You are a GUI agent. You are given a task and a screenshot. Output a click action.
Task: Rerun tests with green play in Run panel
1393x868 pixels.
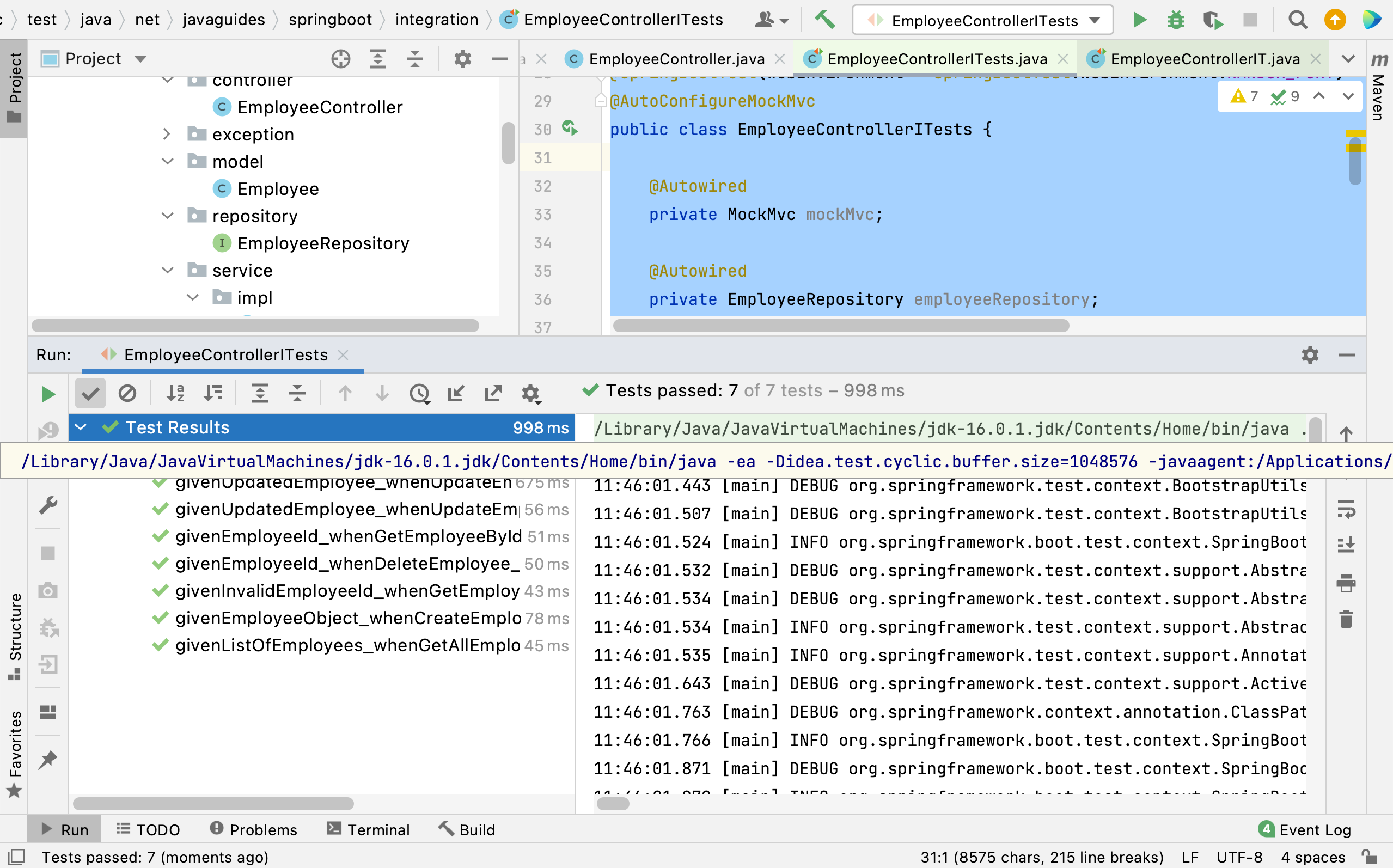point(49,394)
